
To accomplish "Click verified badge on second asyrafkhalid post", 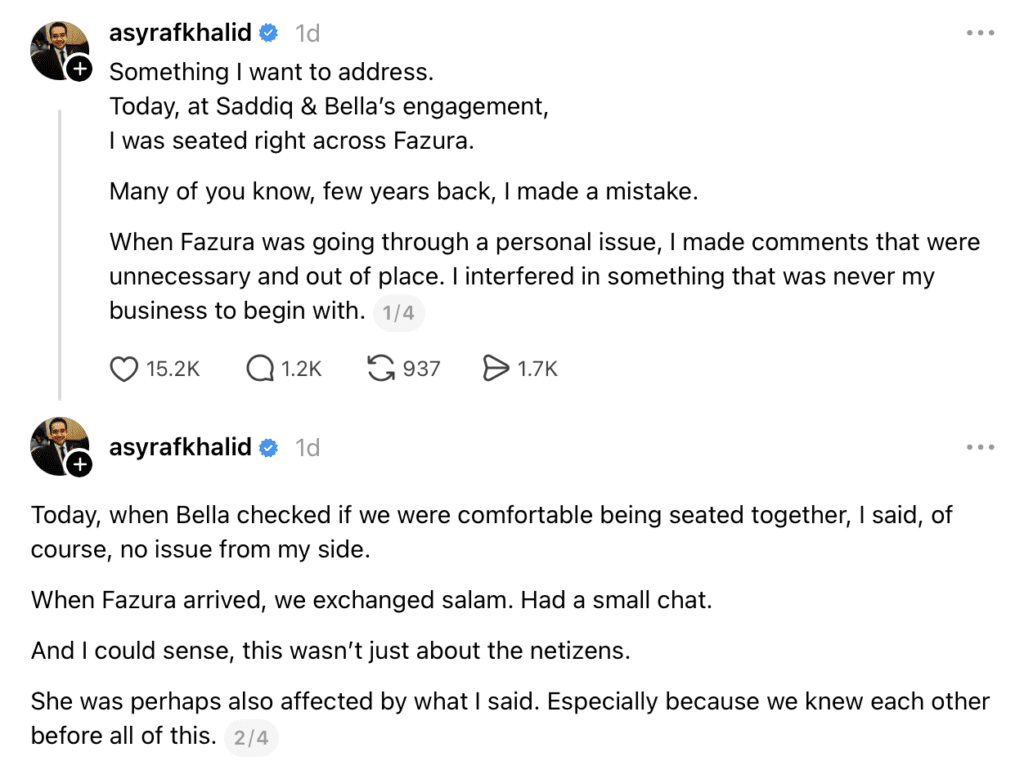I will tap(269, 447).
